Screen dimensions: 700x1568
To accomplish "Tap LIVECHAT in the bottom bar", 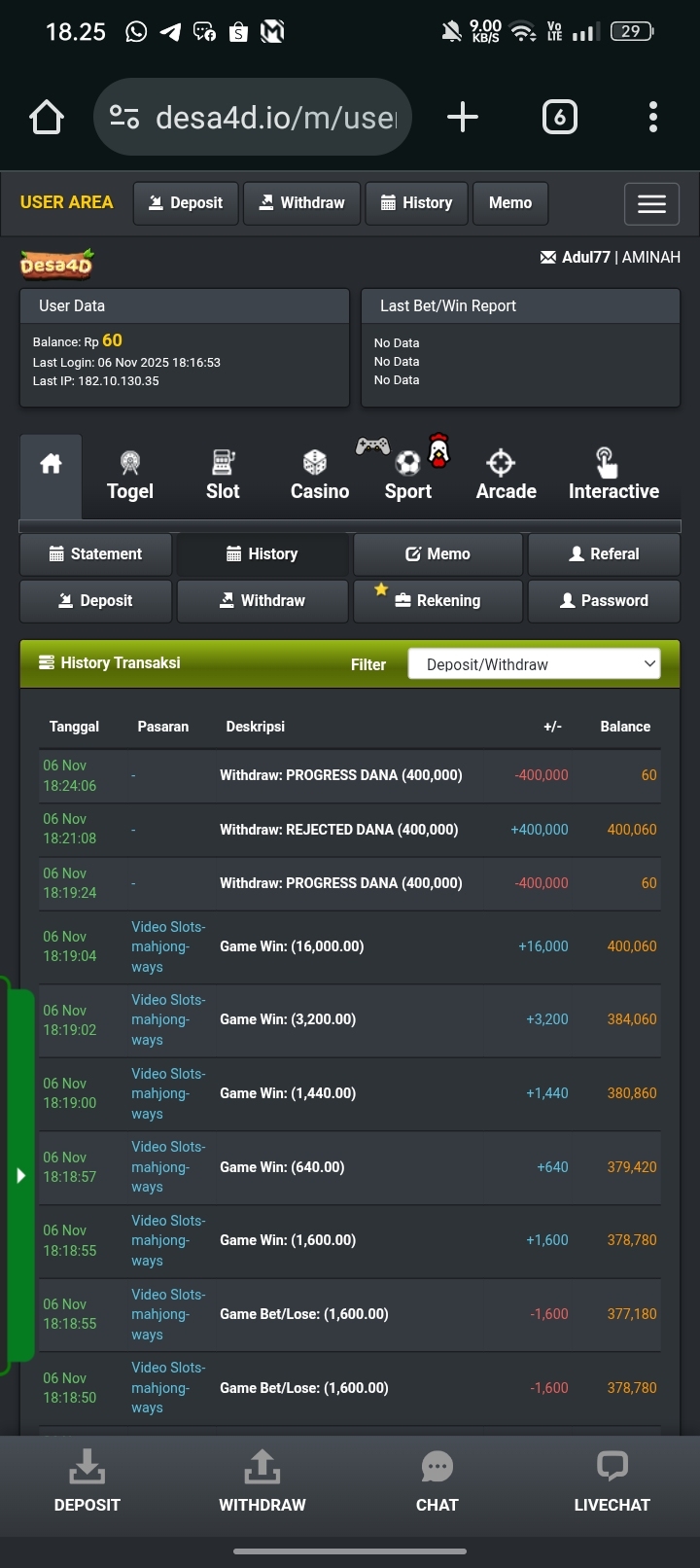I will coord(612,1482).
